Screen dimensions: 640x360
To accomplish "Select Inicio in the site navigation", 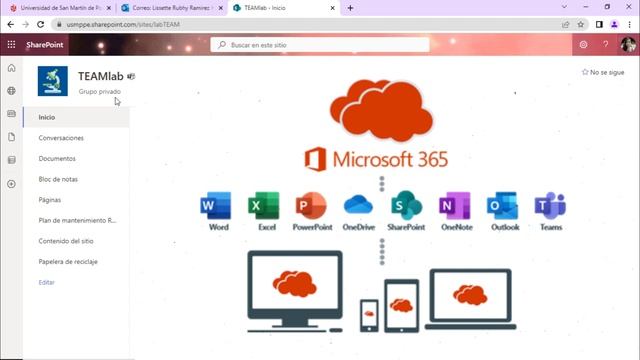I will tap(76, 117).
